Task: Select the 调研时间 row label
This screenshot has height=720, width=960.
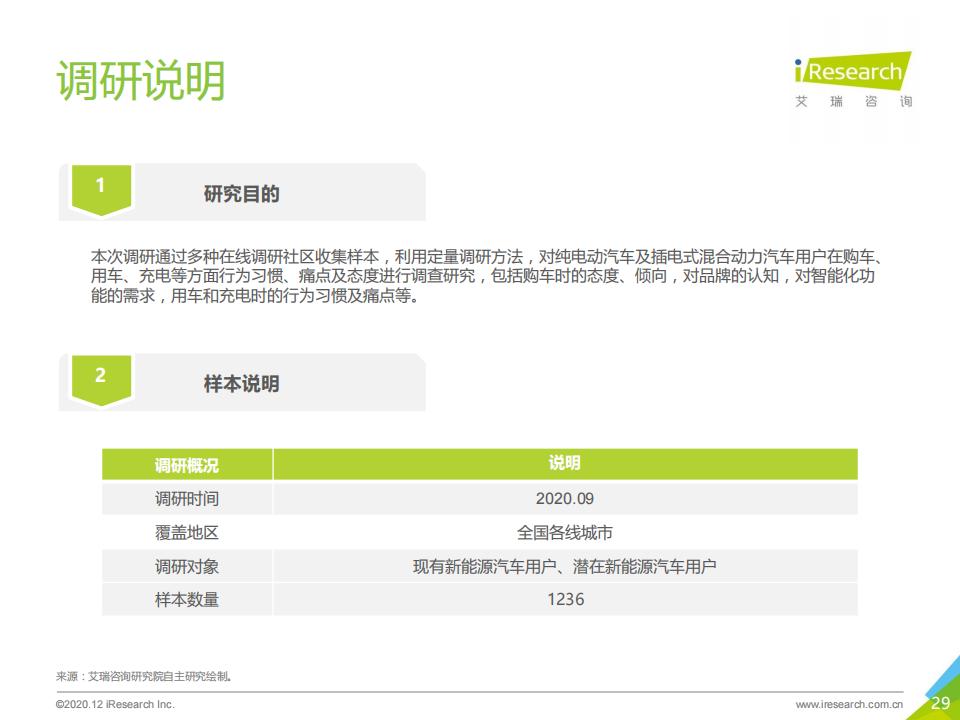Action: click(x=187, y=499)
